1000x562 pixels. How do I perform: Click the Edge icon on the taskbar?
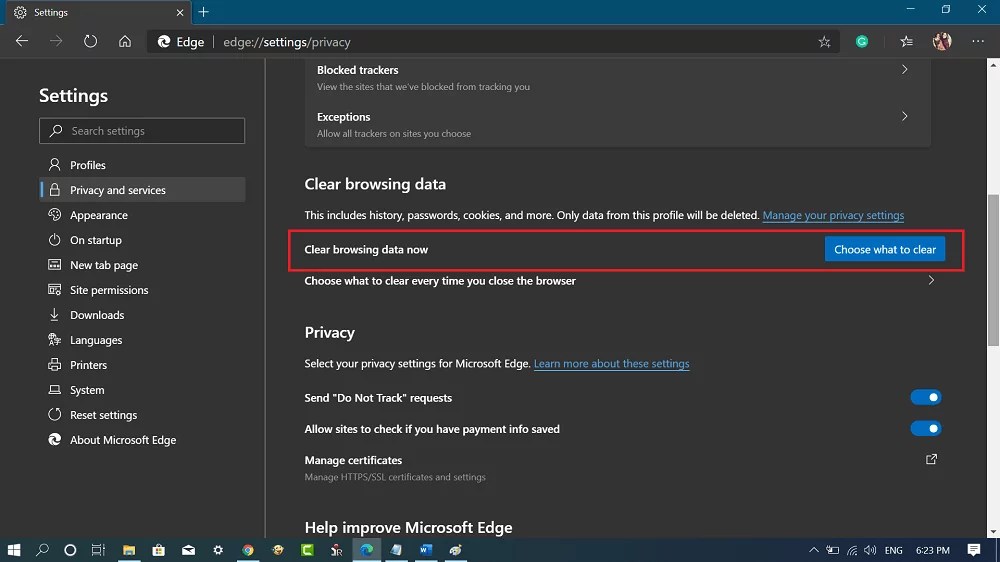point(367,550)
